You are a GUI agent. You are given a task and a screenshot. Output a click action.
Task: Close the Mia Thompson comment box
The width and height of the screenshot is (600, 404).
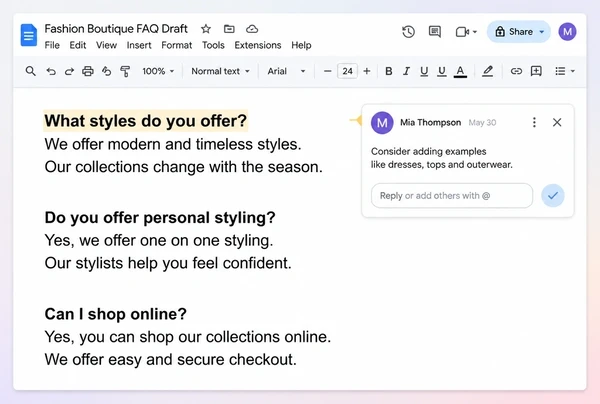(x=557, y=122)
